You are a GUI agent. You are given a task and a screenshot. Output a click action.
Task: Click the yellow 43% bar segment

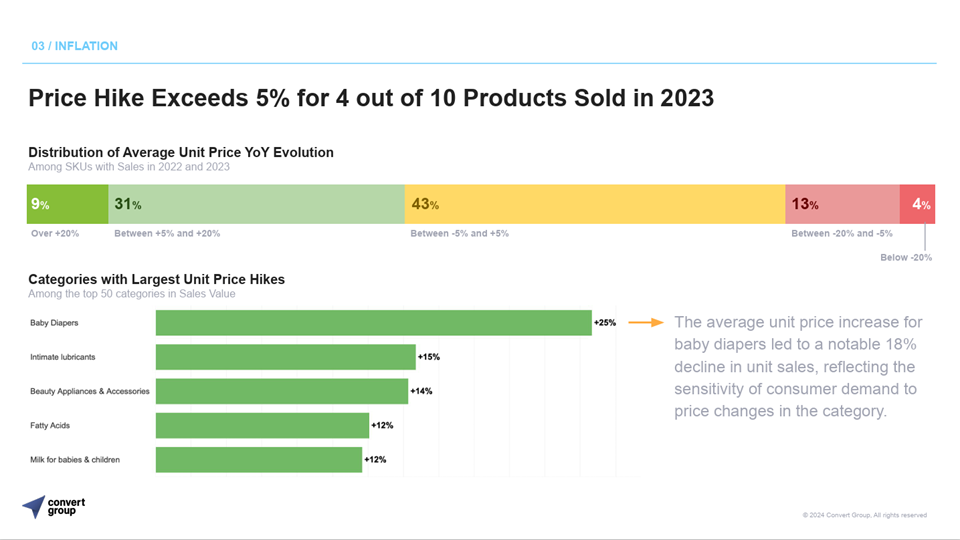tap(595, 204)
